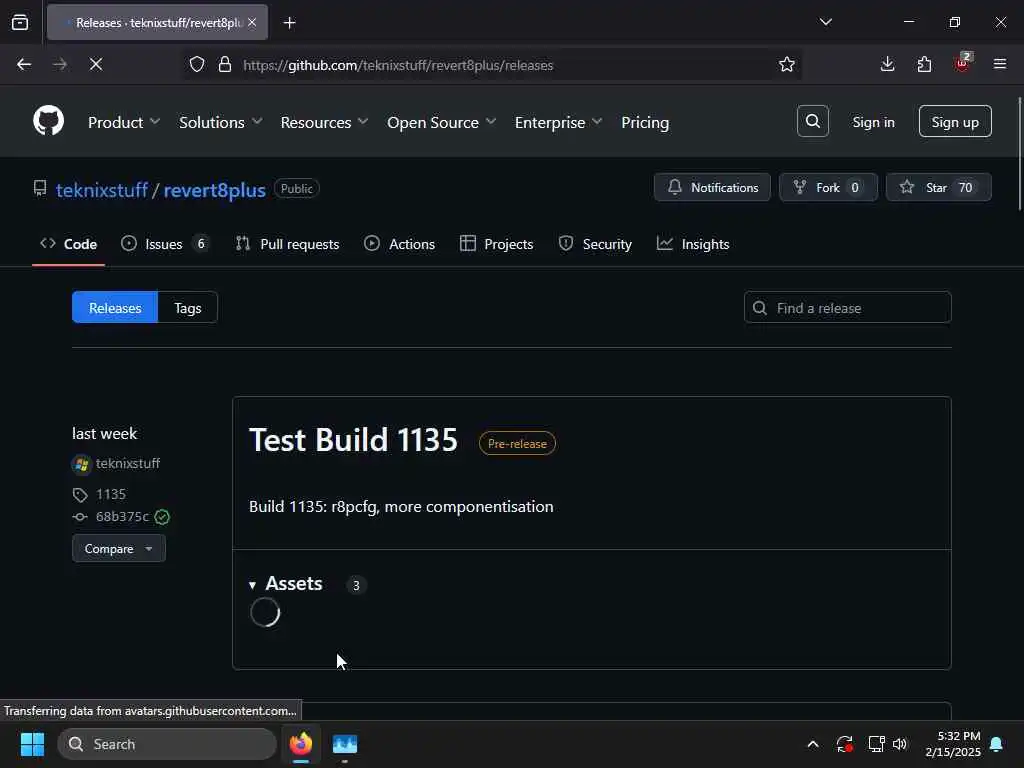This screenshot has width=1024, height=768.
Task: Open the Code tab
Action: coord(69,244)
